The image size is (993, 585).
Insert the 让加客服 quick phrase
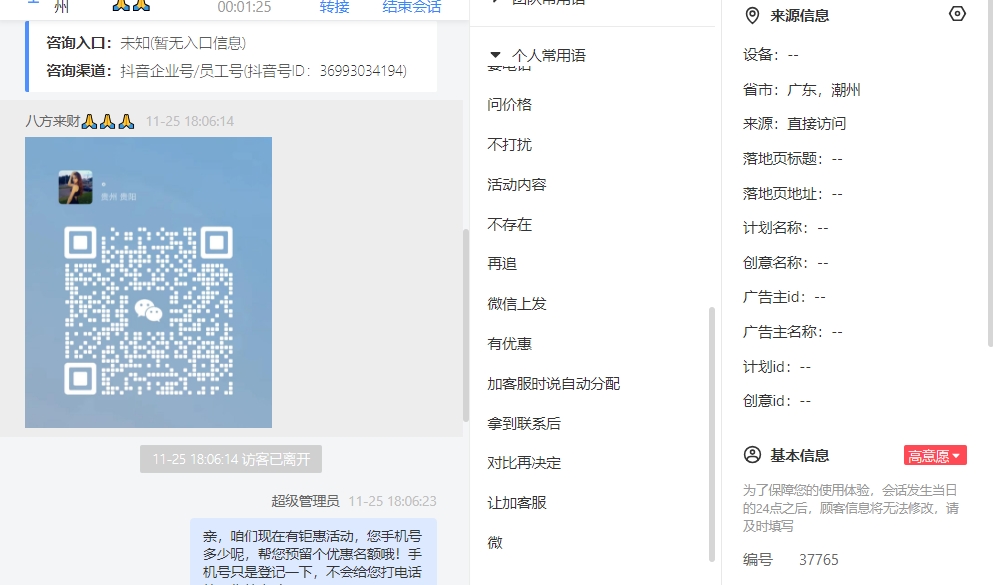coord(517,503)
